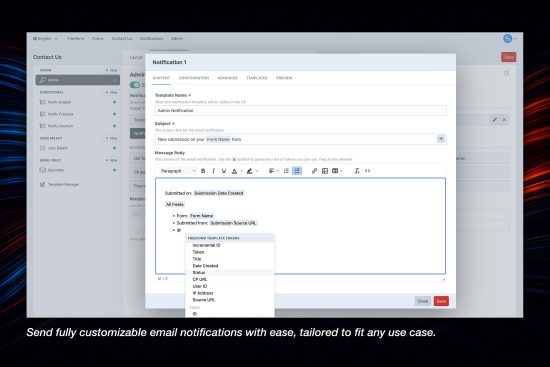Insert a link in message body
Viewport: 550px width, 367px height.
[x=314, y=171]
